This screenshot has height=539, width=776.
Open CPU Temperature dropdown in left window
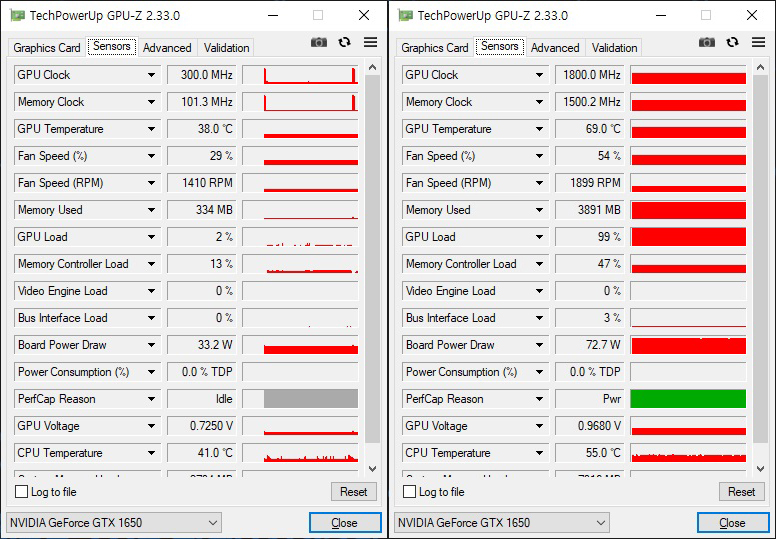pos(151,453)
